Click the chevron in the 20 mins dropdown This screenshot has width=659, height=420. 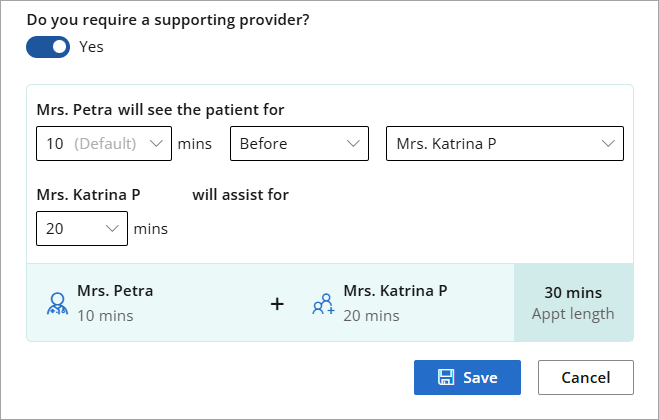[112, 229]
